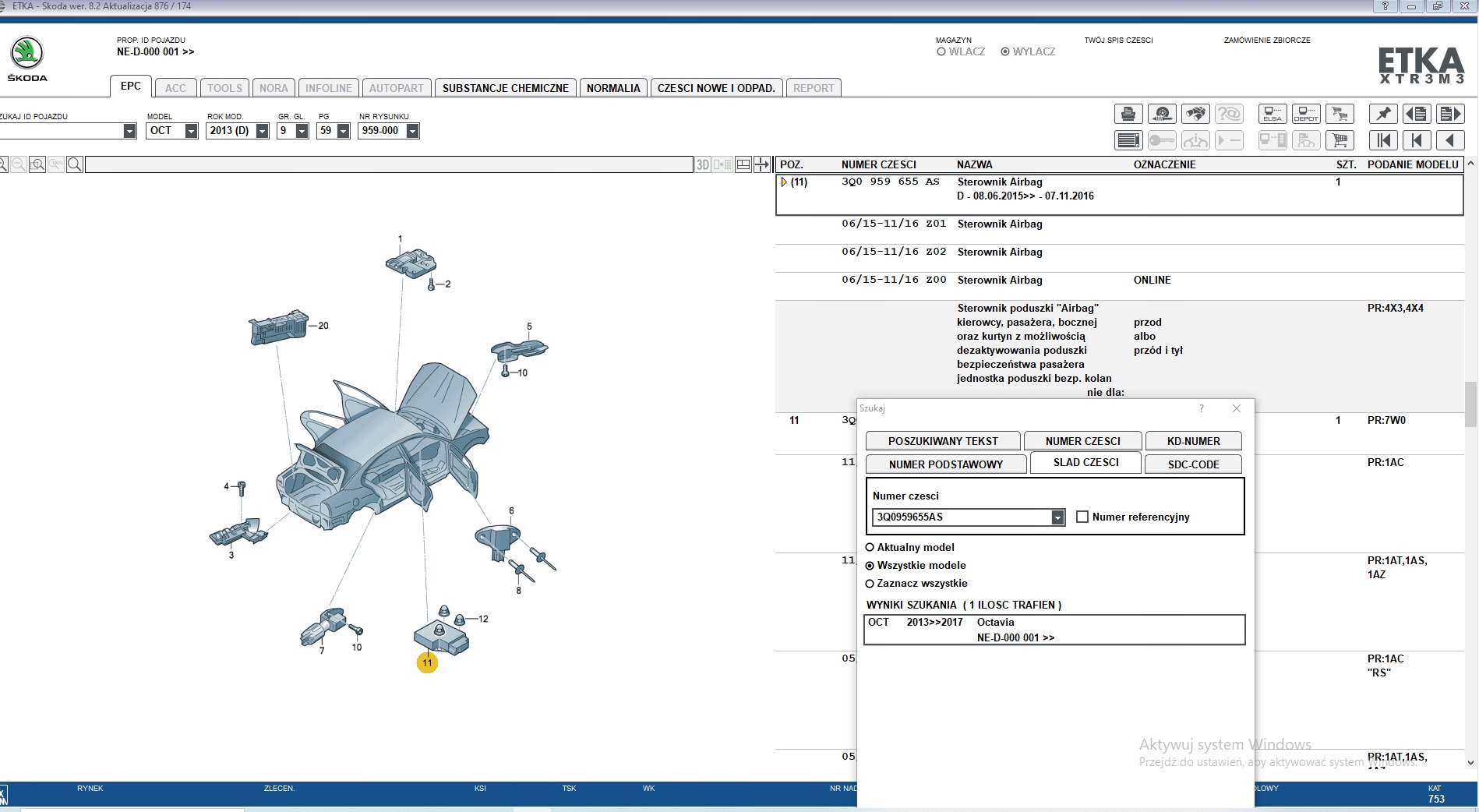1479x812 pixels.
Task: Select the Aktualny model radio option
Action: (x=870, y=547)
